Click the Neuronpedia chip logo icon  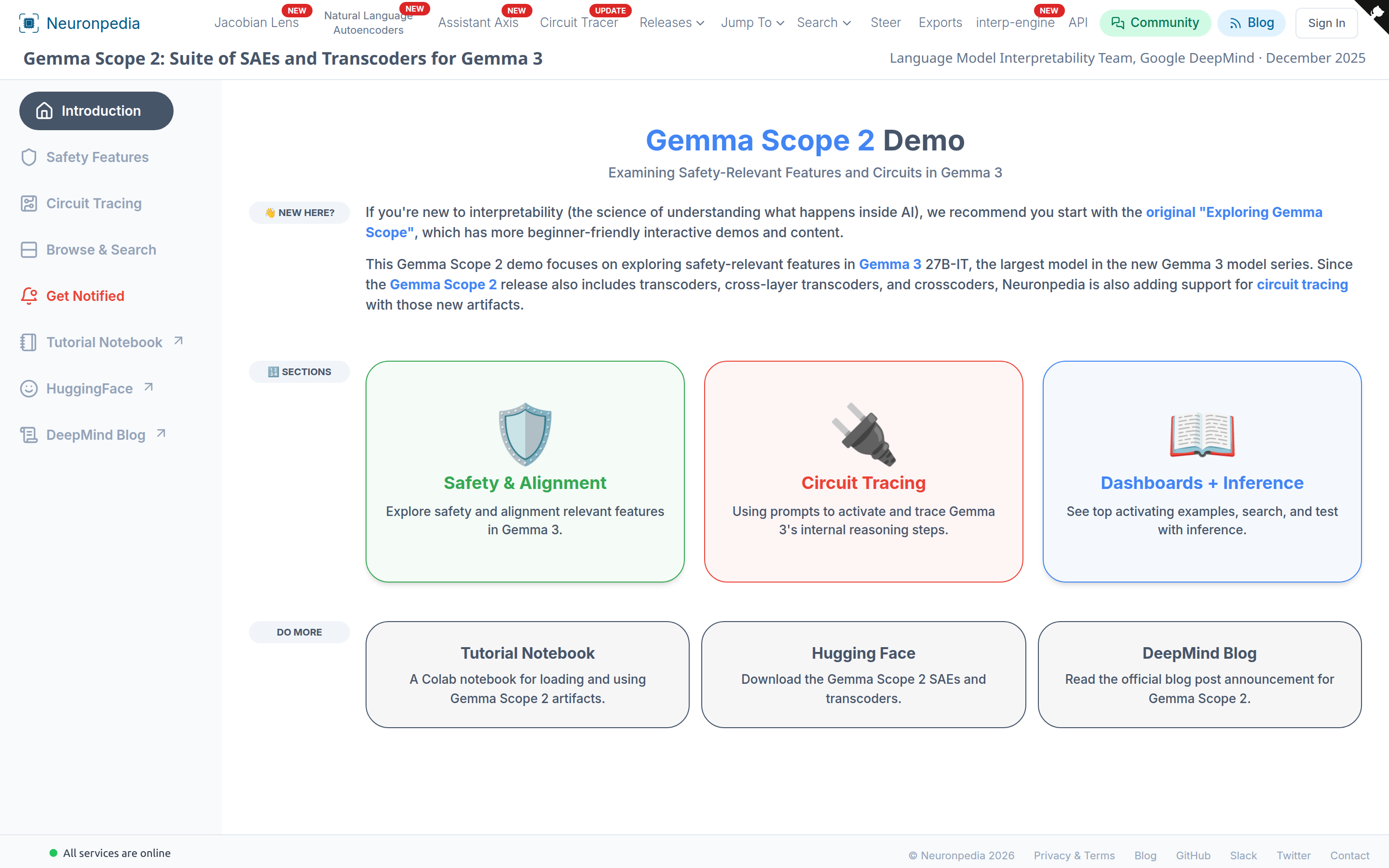pyautogui.click(x=29, y=23)
